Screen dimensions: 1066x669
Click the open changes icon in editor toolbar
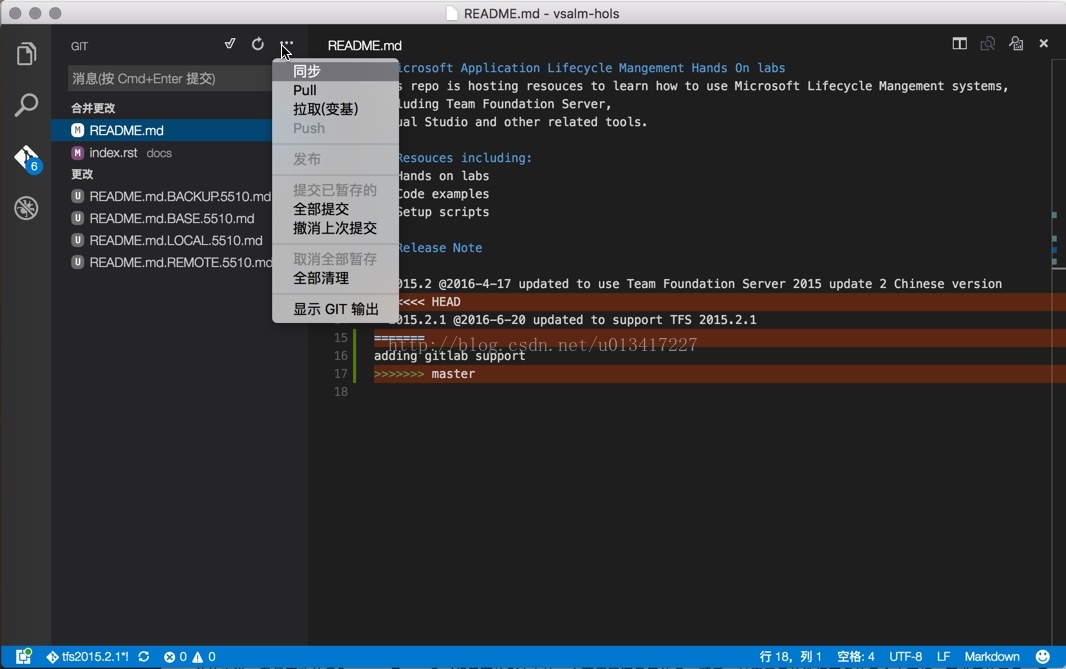coord(988,44)
